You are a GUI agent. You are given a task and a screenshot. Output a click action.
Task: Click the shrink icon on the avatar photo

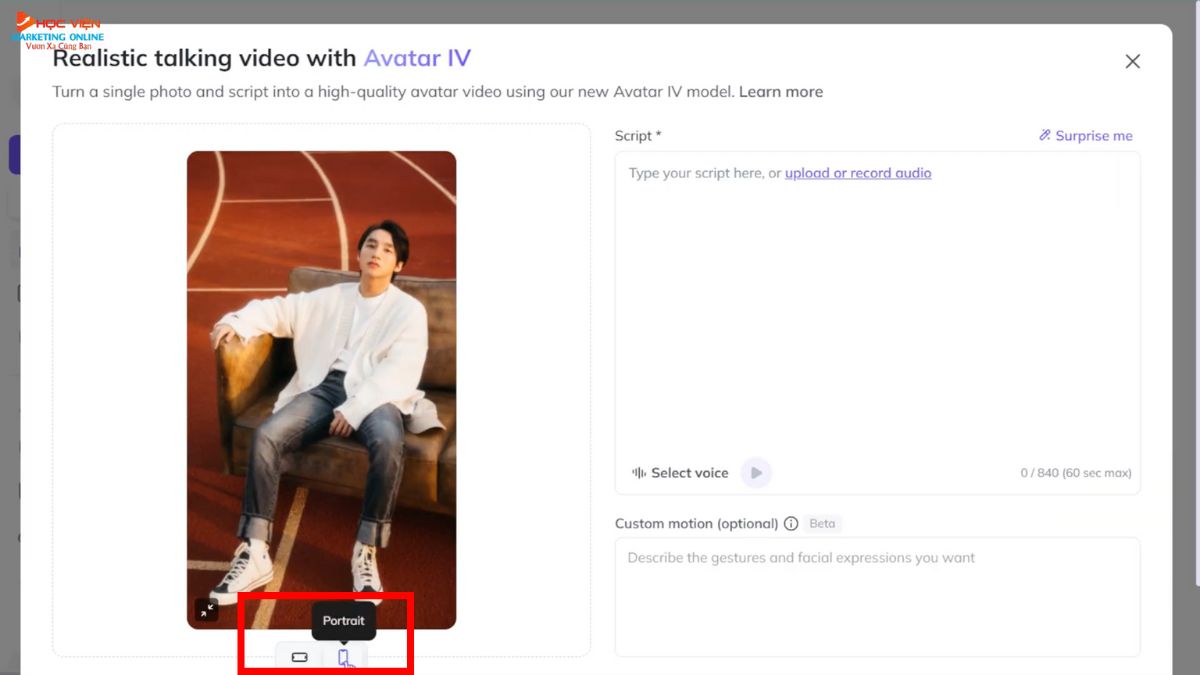[x=206, y=609]
